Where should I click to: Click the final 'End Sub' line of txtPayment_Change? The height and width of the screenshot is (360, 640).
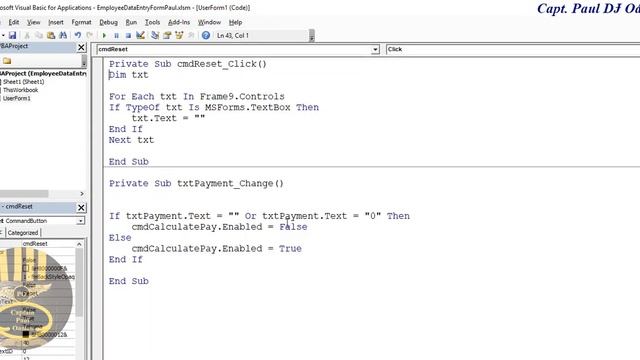[129, 281]
